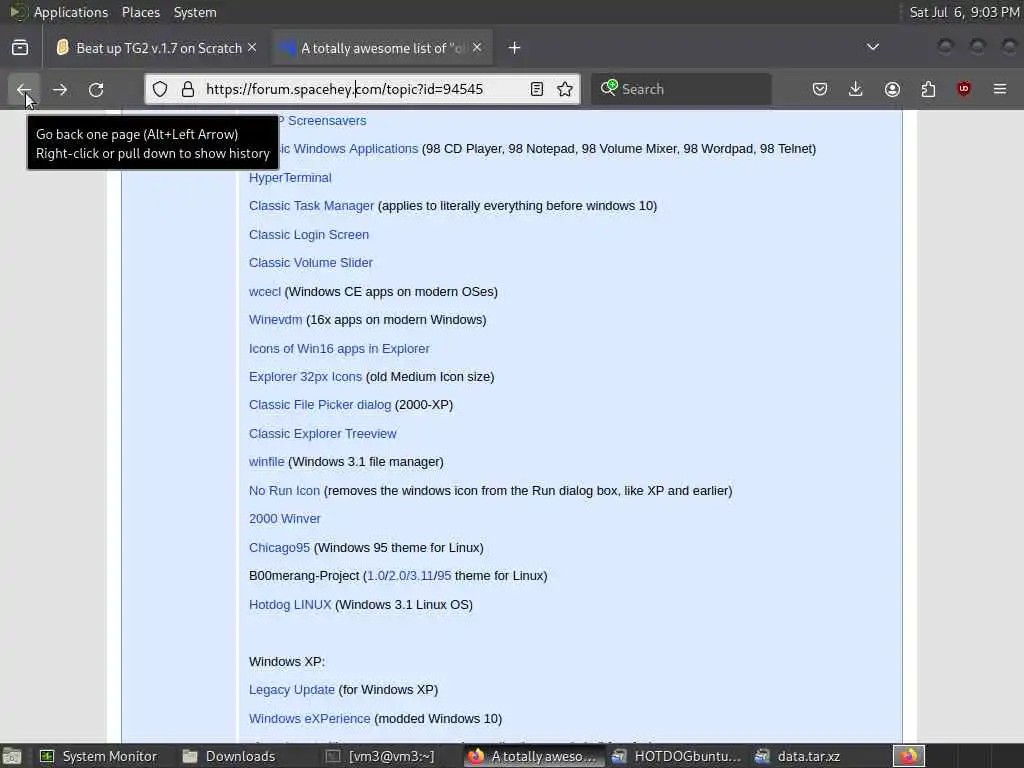Toggle reader view icon in address bar

click(537, 89)
